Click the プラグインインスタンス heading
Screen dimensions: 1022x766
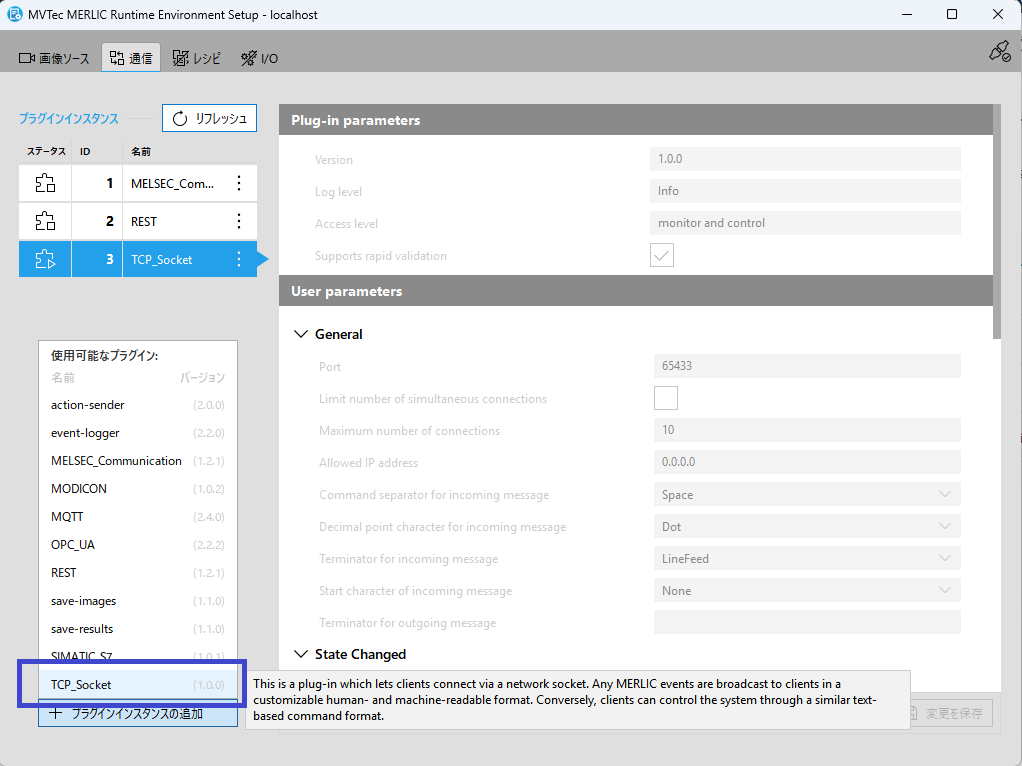[x=68, y=118]
